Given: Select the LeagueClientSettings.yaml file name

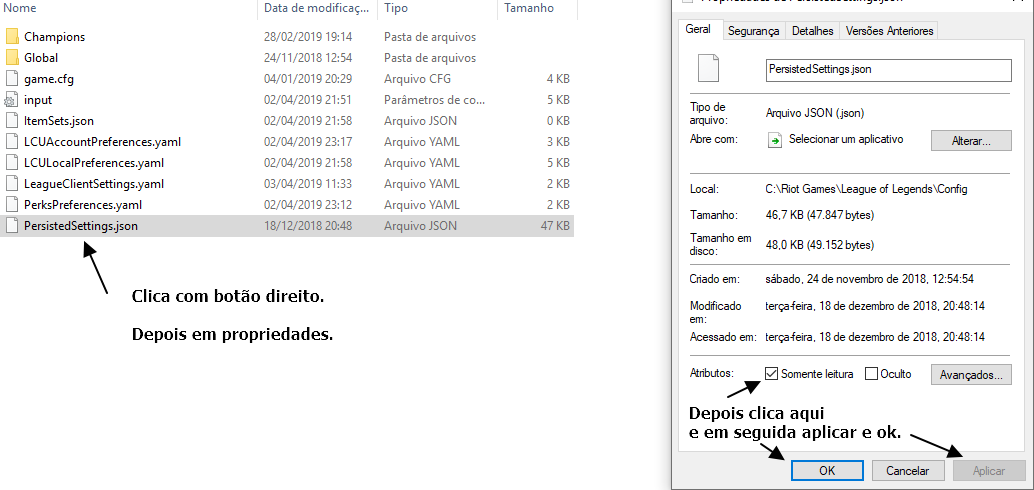Looking at the screenshot, I should pos(94,184).
